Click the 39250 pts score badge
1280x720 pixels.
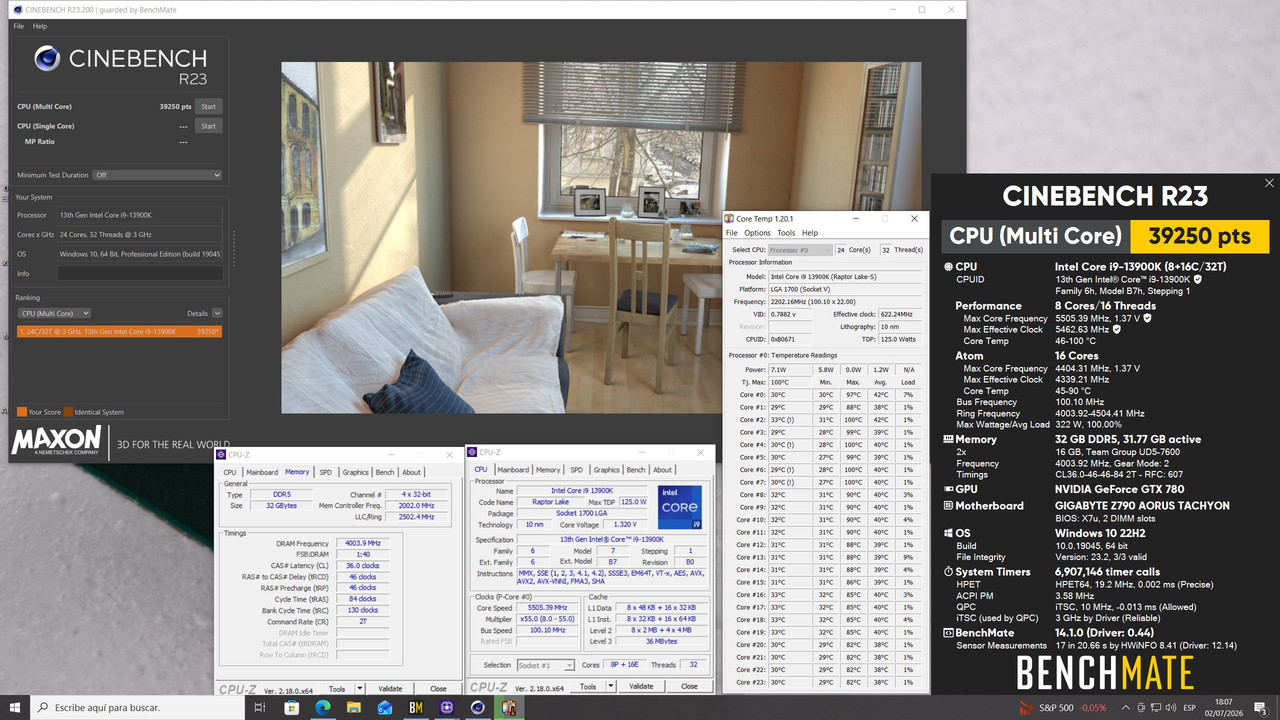pos(1199,236)
